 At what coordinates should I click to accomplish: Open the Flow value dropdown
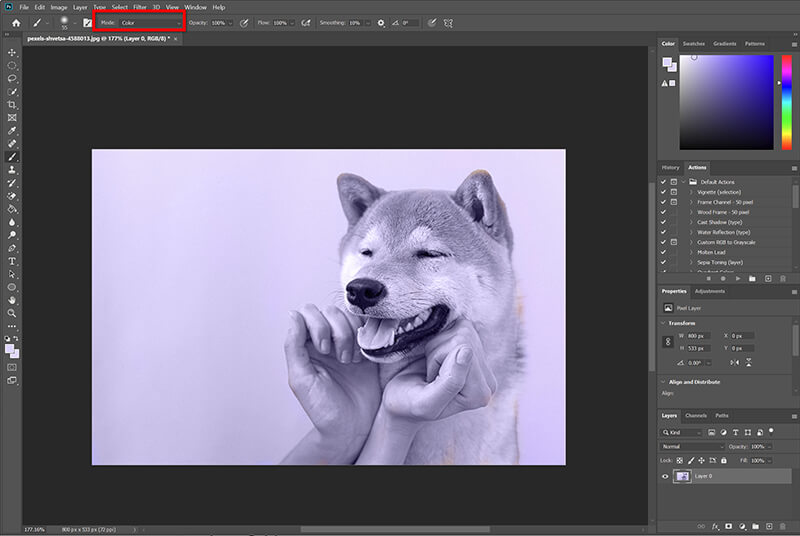(292, 23)
